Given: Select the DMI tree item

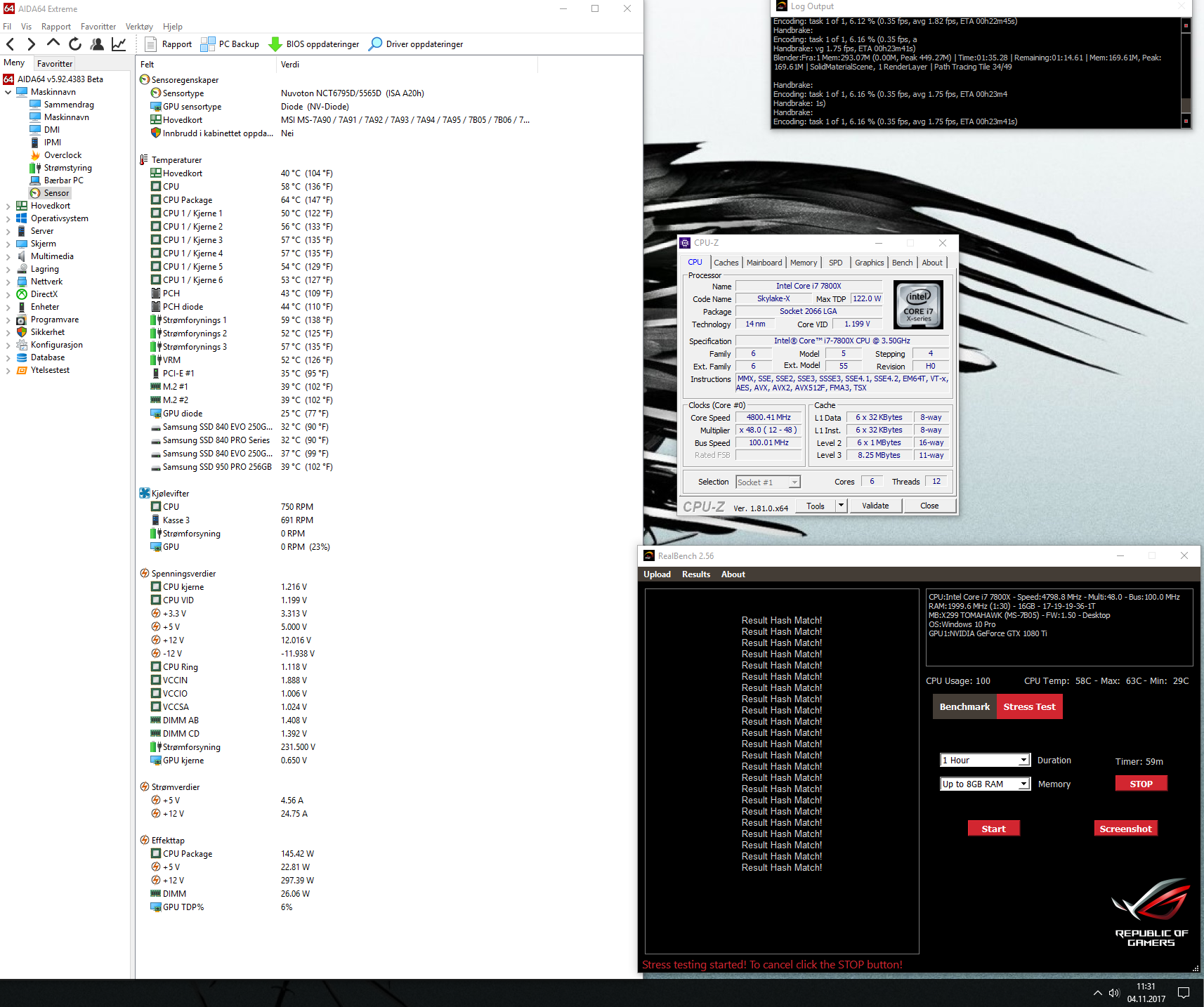Looking at the screenshot, I should click(51, 130).
